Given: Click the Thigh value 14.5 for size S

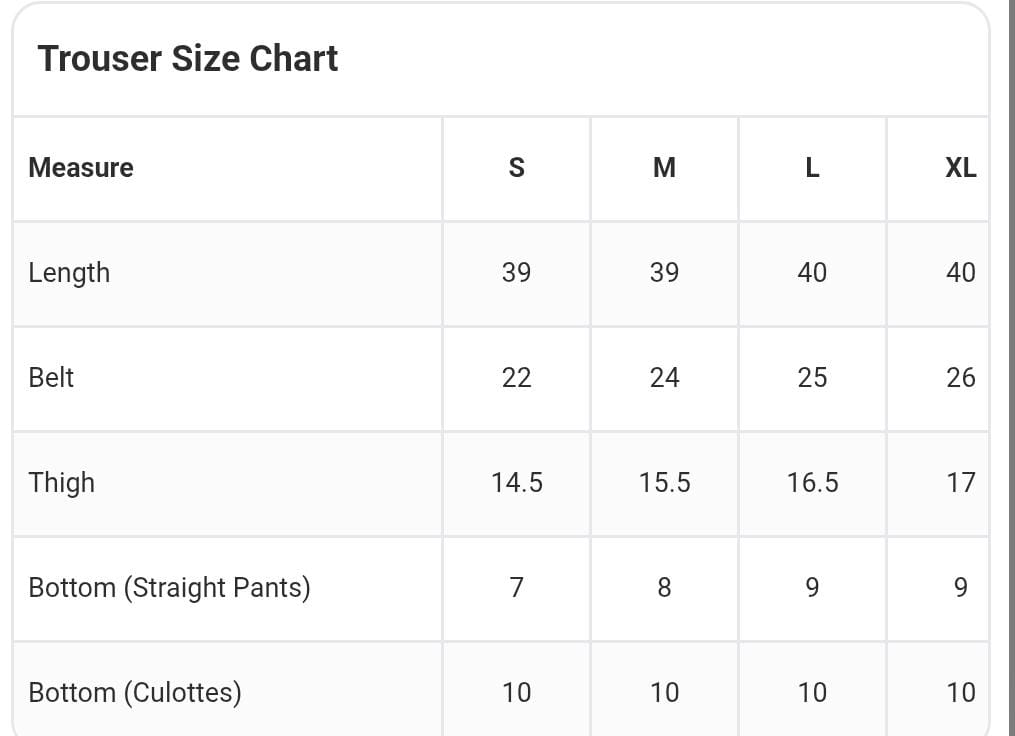Looking at the screenshot, I should (x=516, y=483).
